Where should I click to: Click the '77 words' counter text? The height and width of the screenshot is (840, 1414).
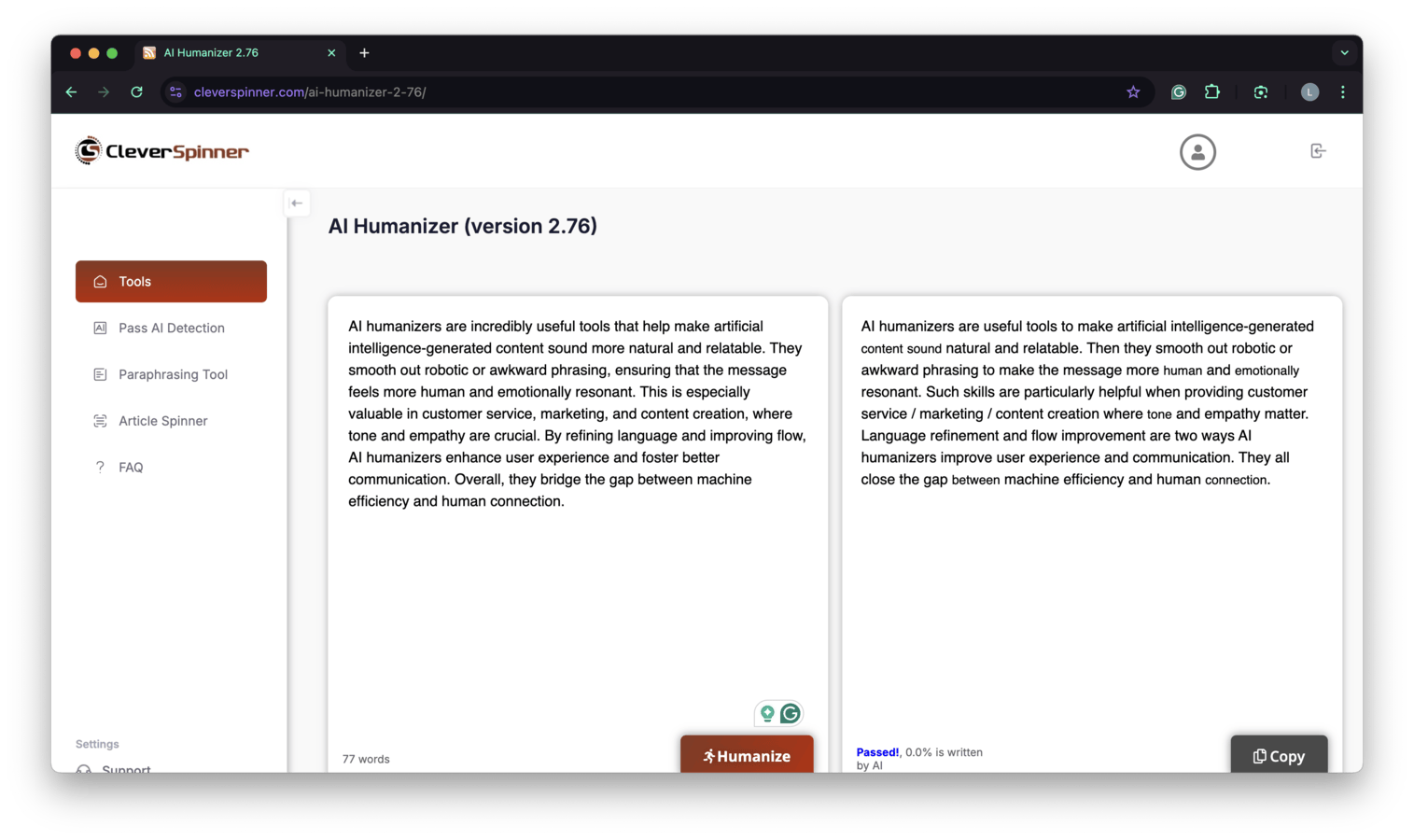[x=366, y=759]
